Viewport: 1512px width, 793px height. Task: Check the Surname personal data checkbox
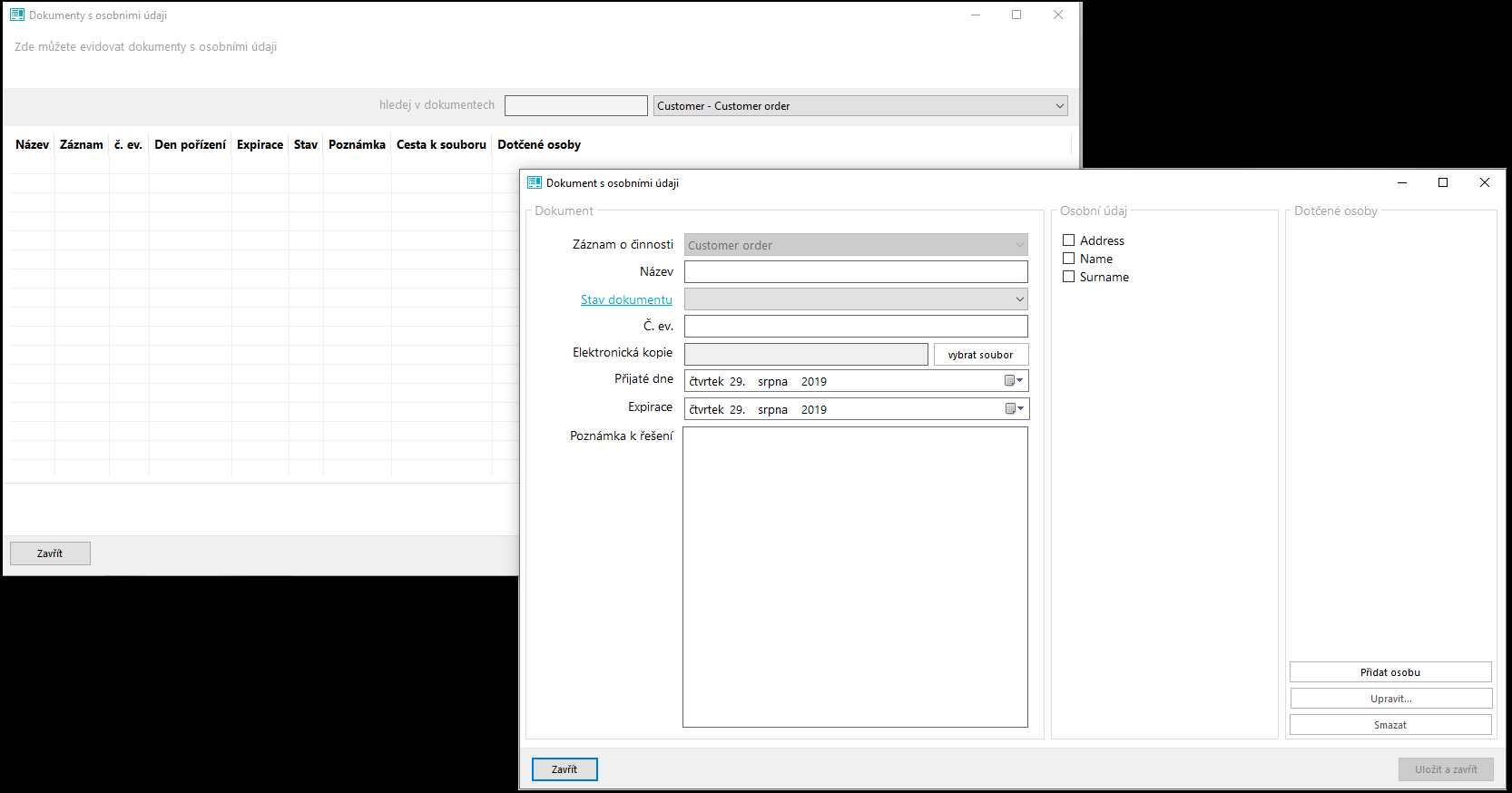coord(1069,277)
